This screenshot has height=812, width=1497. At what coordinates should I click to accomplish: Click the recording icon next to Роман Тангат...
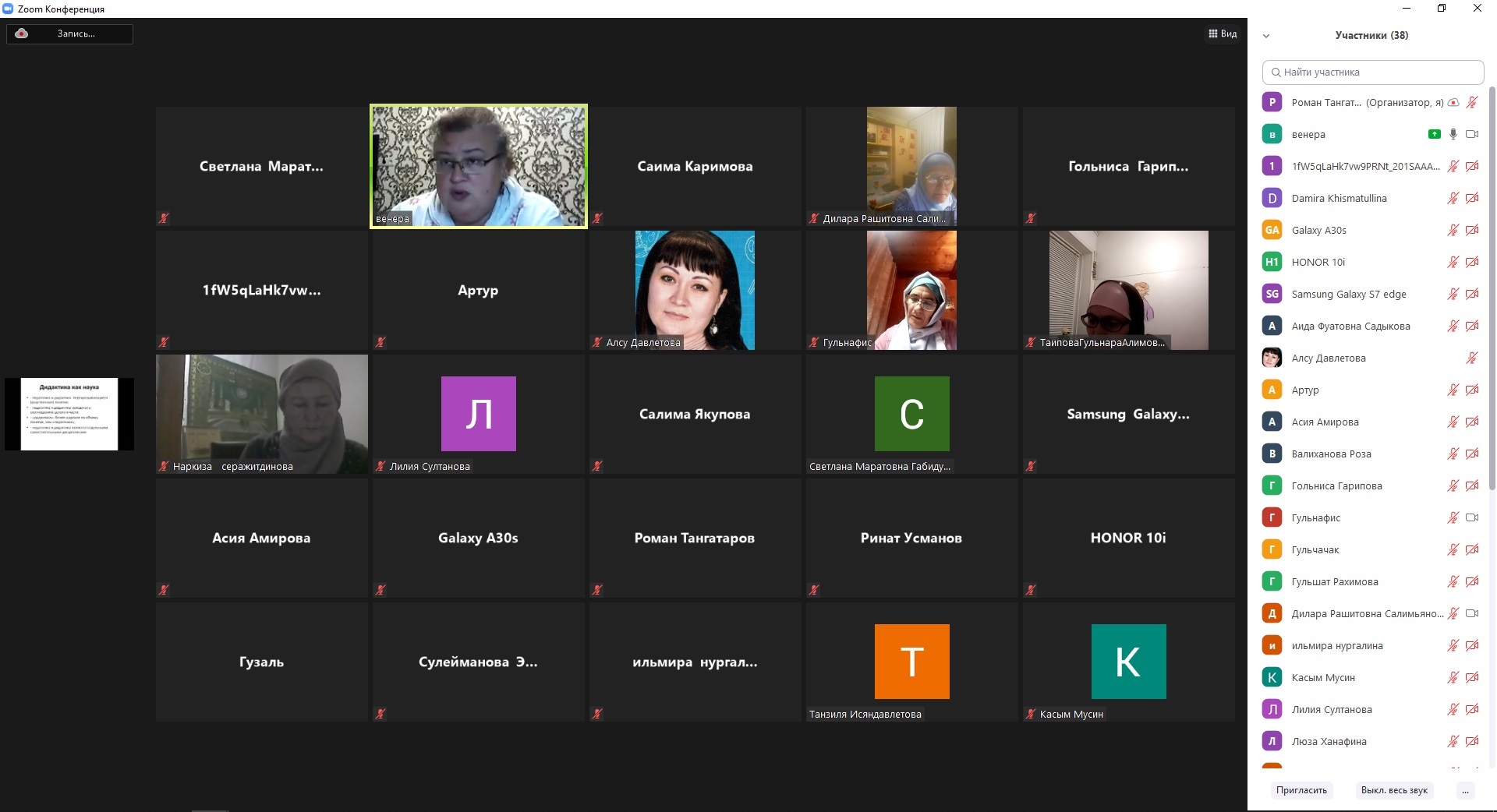coord(1453,102)
